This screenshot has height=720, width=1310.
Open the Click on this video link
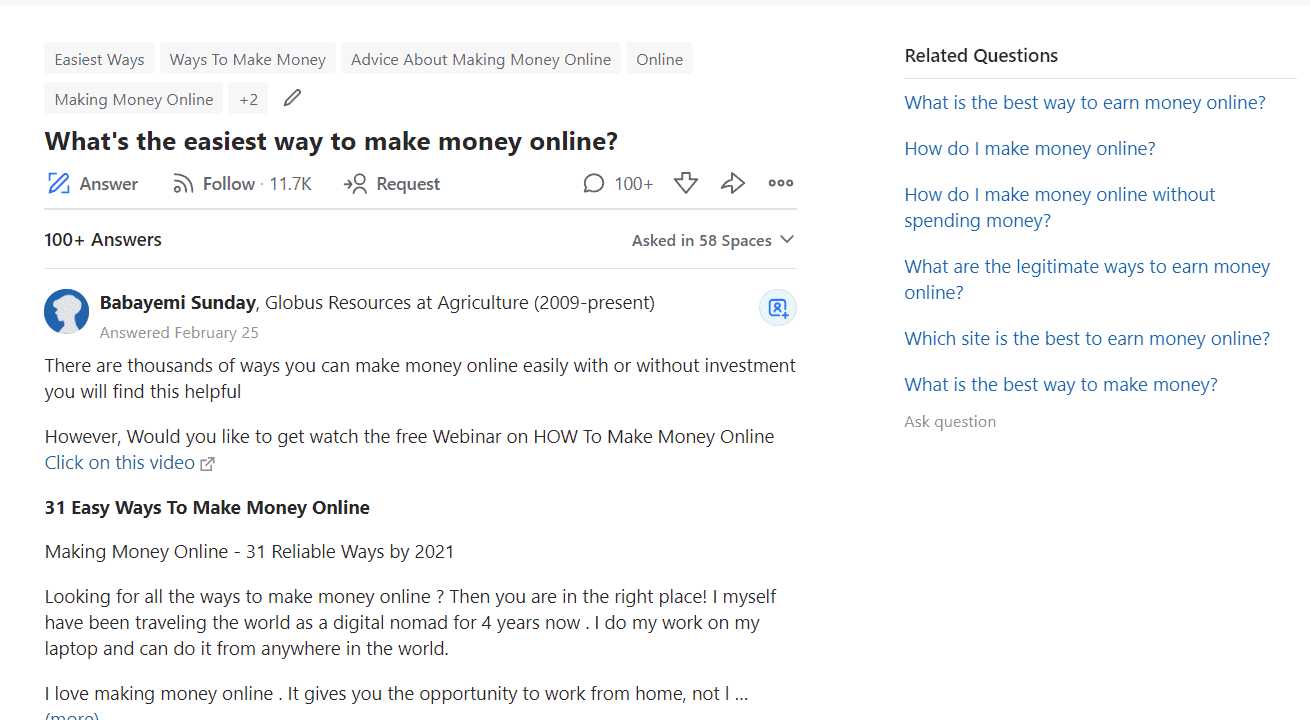click(x=120, y=463)
